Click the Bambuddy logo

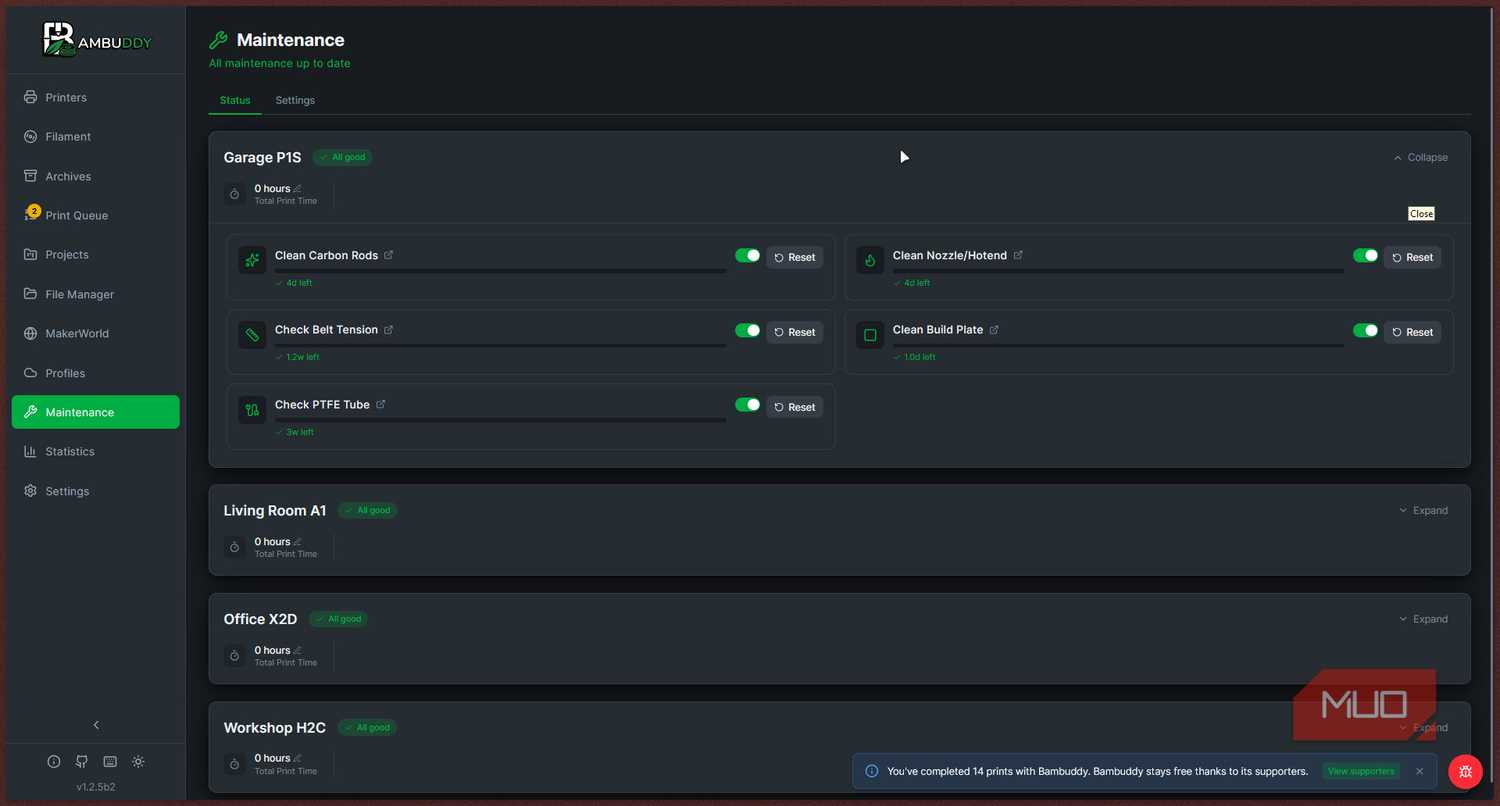97,40
